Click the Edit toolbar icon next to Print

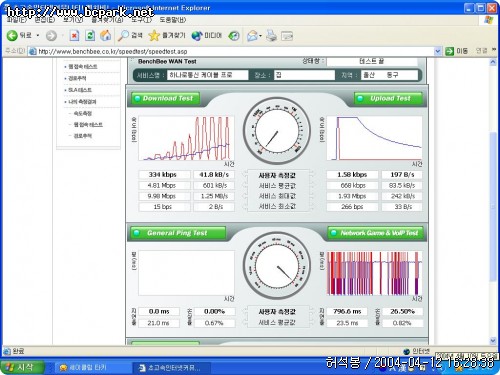tap(287, 36)
